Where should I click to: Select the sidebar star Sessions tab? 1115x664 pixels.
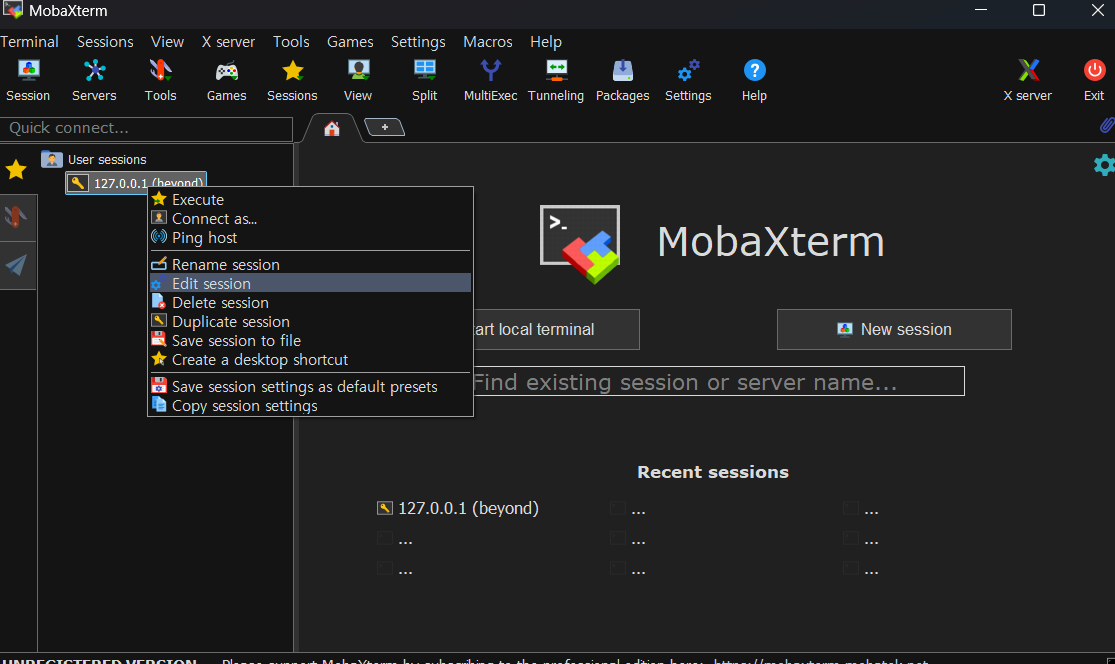[16, 170]
